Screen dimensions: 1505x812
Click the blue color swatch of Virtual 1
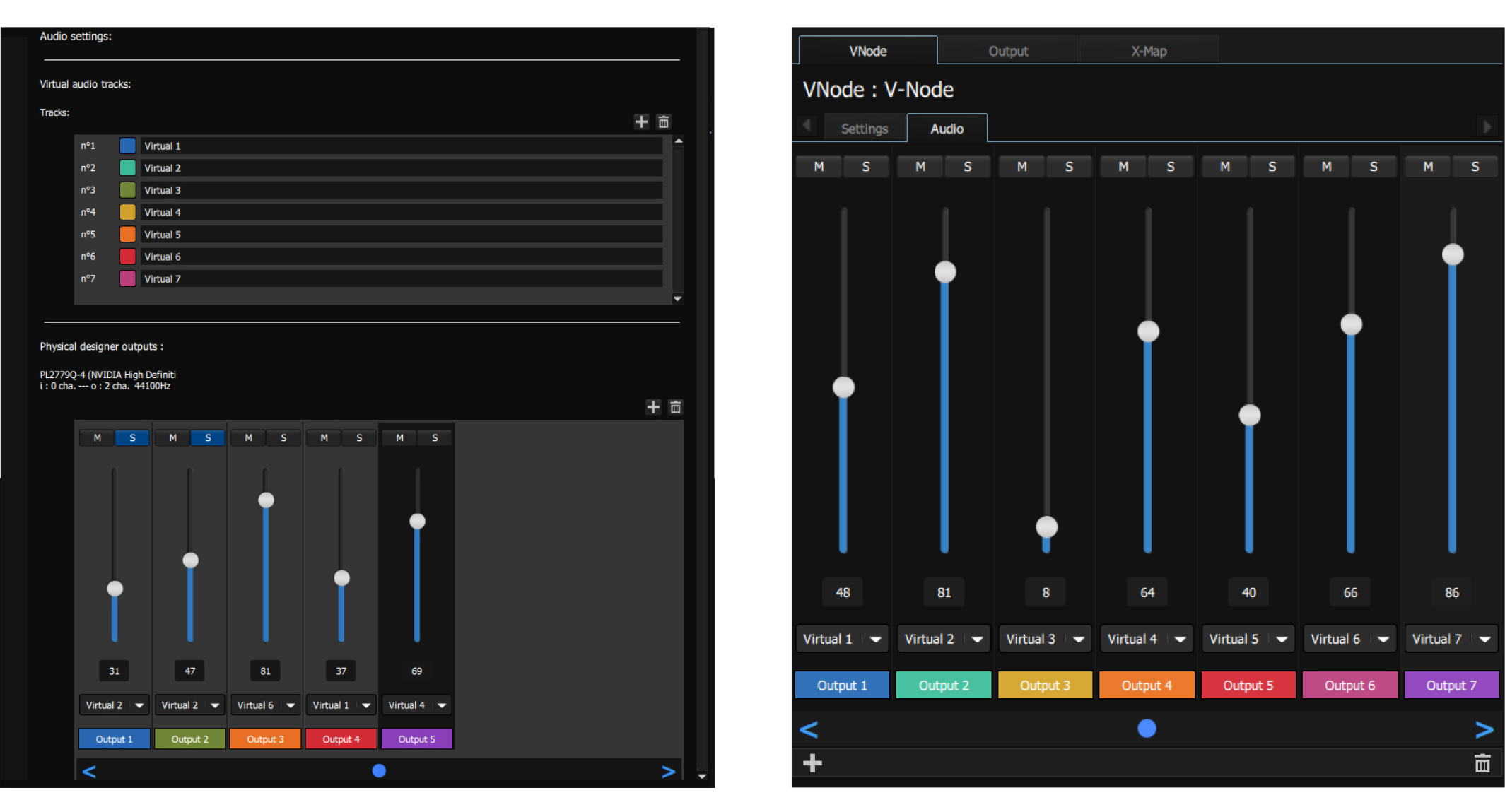(128, 146)
